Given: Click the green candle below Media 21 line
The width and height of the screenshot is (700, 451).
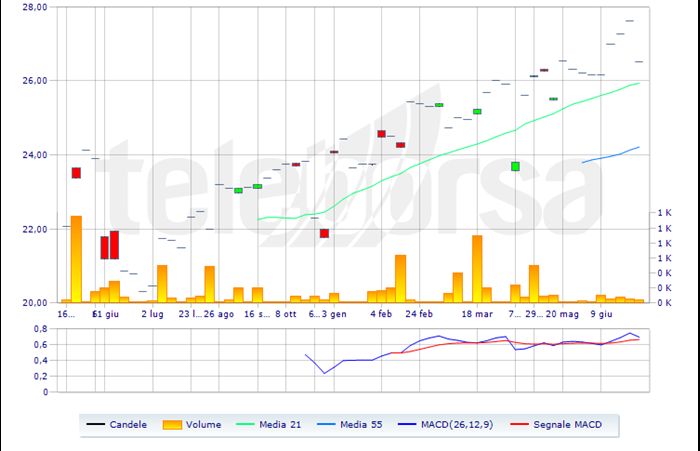Looking at the screenshot, I should tap(515, 167).
